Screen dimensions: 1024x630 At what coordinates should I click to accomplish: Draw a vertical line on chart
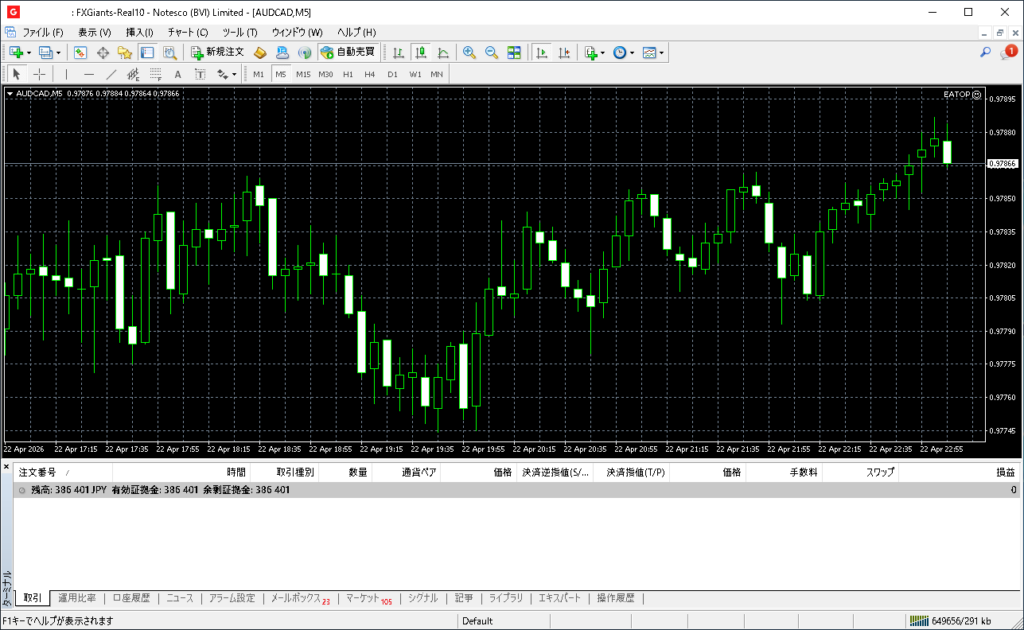[x=67, y=74]
